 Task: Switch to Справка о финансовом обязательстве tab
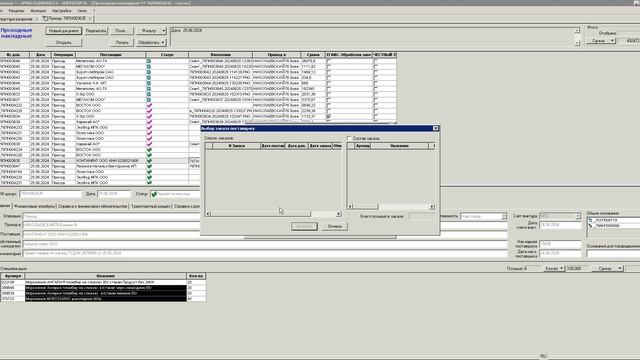click(x=93, y=206)
